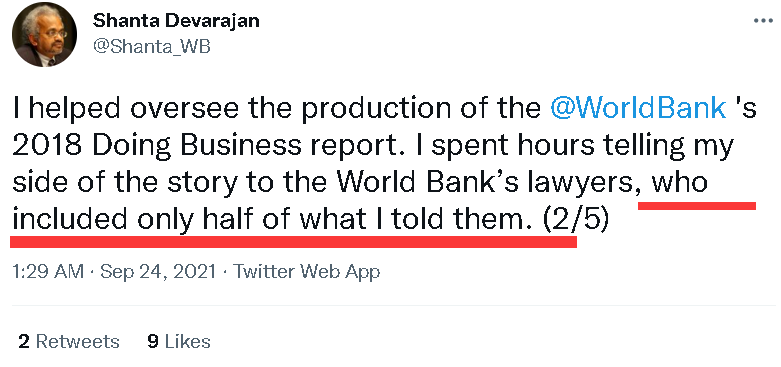
Task: Open the Shanta Devarajan display name link
Action: [x=176, y=21]
